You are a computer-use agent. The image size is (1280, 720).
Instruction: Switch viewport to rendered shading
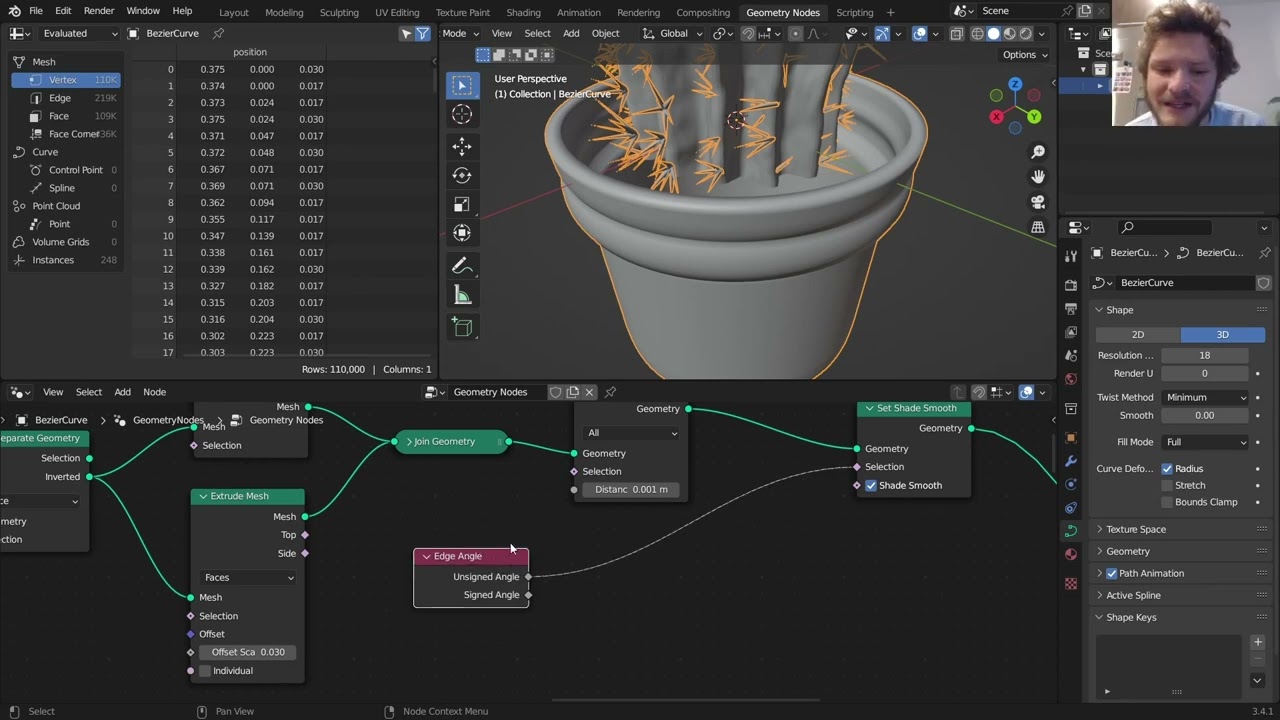pos(1025,33)
